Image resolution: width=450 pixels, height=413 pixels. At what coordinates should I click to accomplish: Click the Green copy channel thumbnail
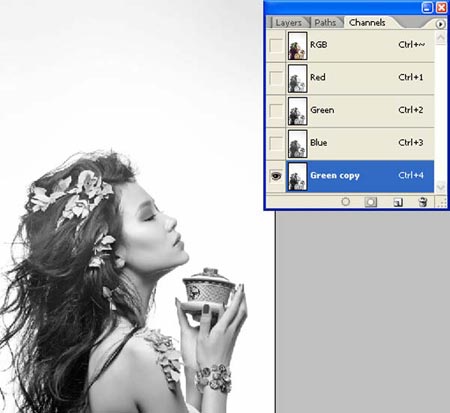tap(297, 176)
